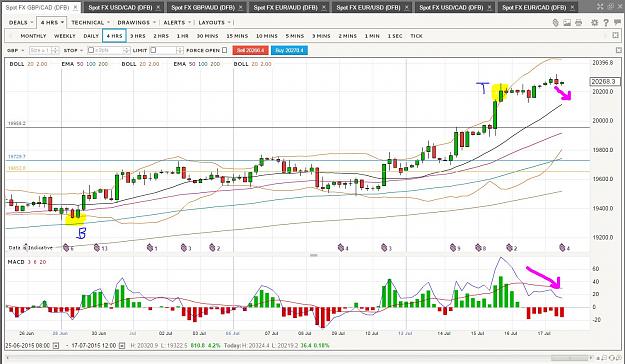Select the 30 MINS timeframe
Image resolution: width=625 pixels, height=364 pixels.
click(207, 36)
